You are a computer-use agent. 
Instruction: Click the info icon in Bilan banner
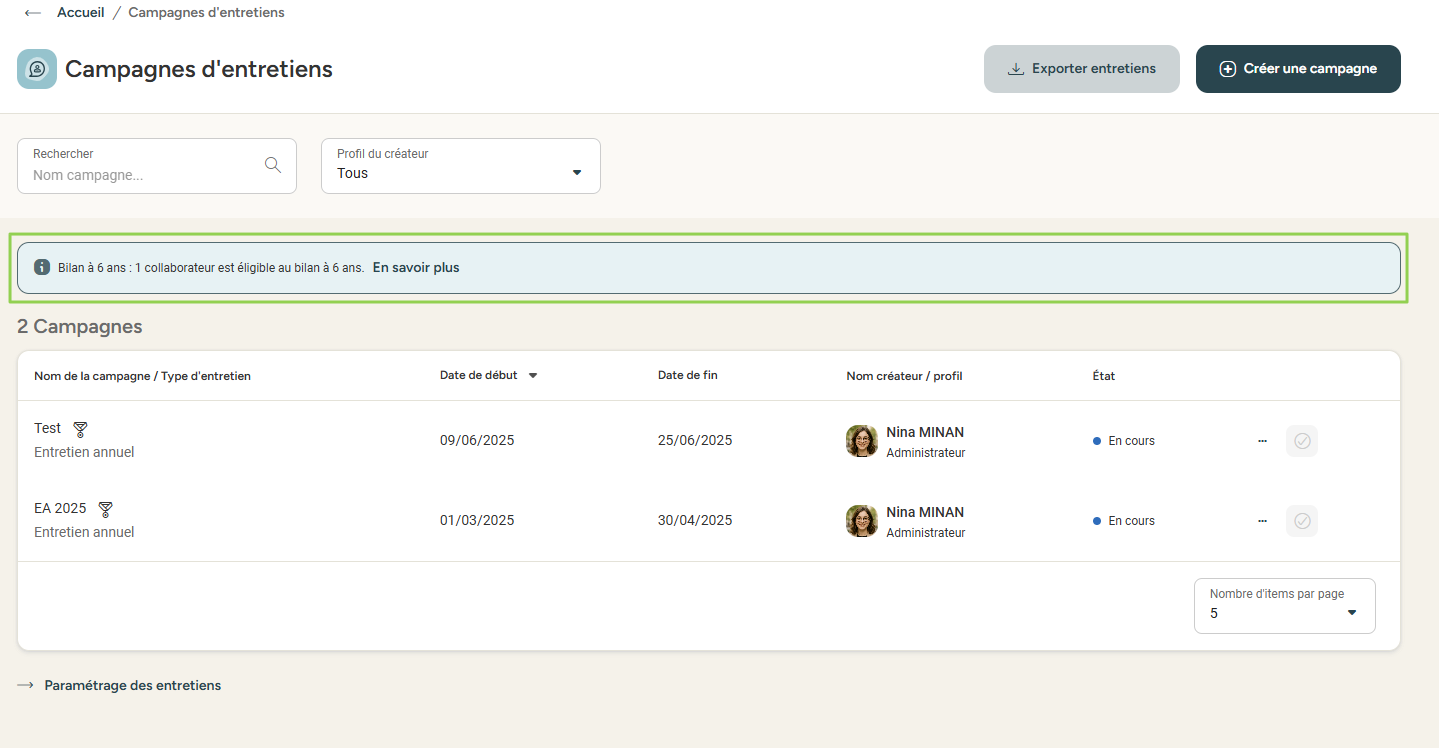[42, 268]
